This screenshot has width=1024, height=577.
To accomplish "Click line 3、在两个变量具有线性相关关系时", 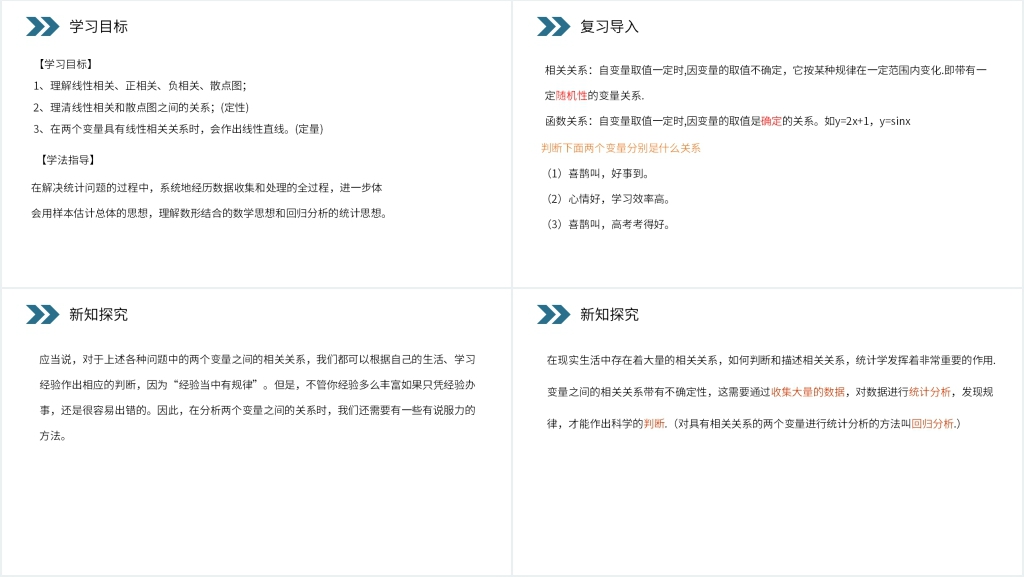I will pyautogui.click(x=178, y=129).
